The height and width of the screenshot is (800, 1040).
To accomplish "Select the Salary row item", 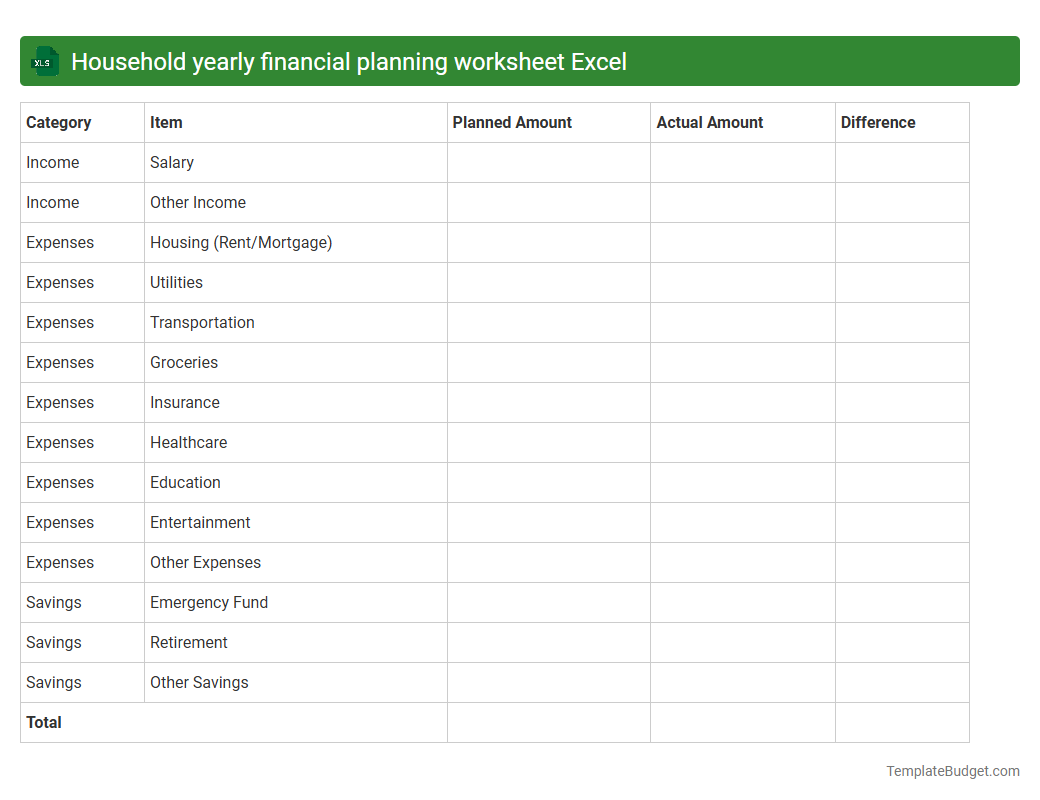I will coord(170,162).
